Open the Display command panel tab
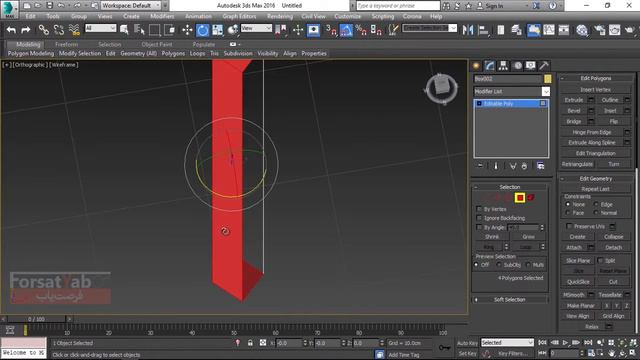The height and width of the screenshot is (360, 640). (530, 66)
